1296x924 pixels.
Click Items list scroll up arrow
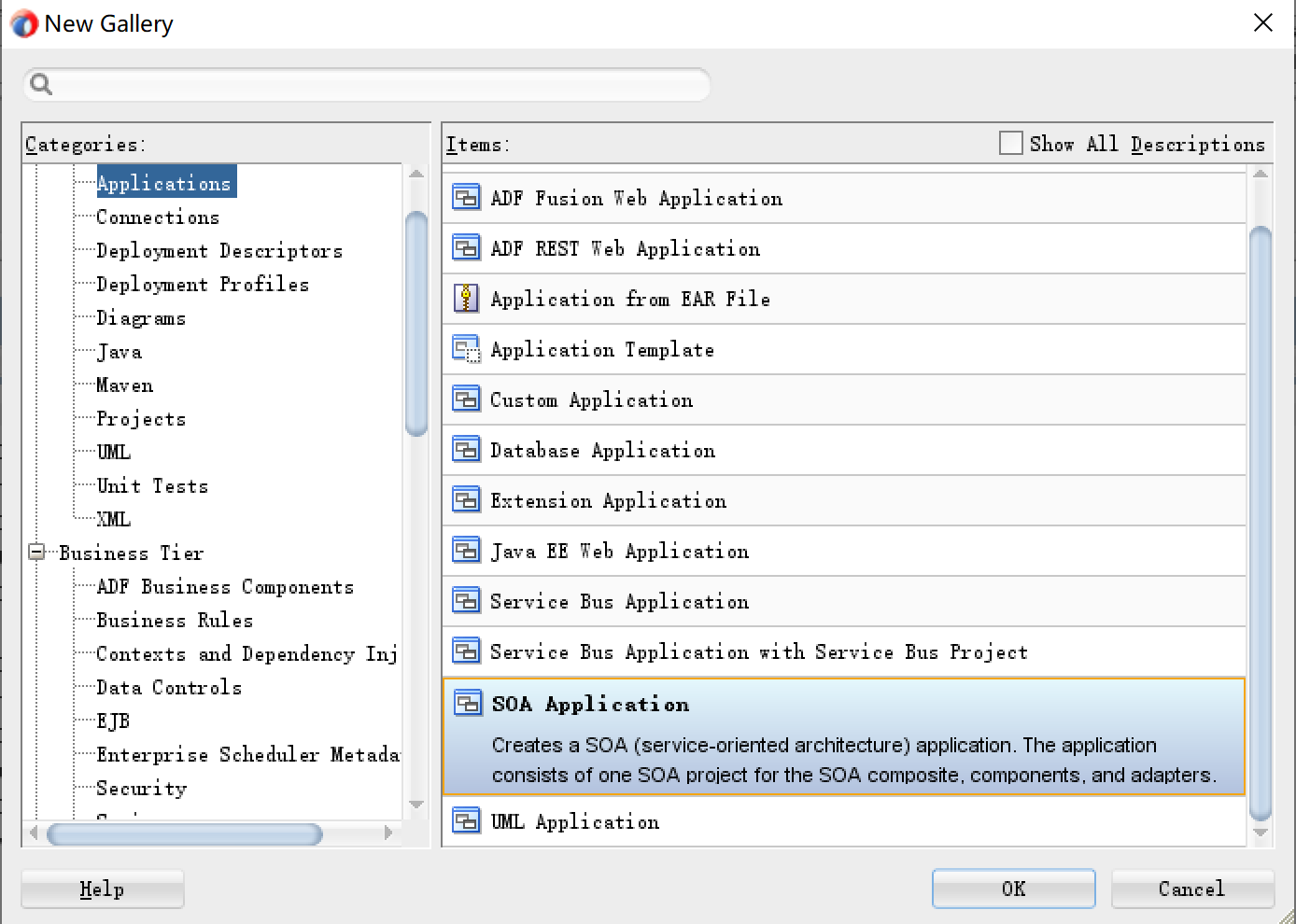[1261, 174]
